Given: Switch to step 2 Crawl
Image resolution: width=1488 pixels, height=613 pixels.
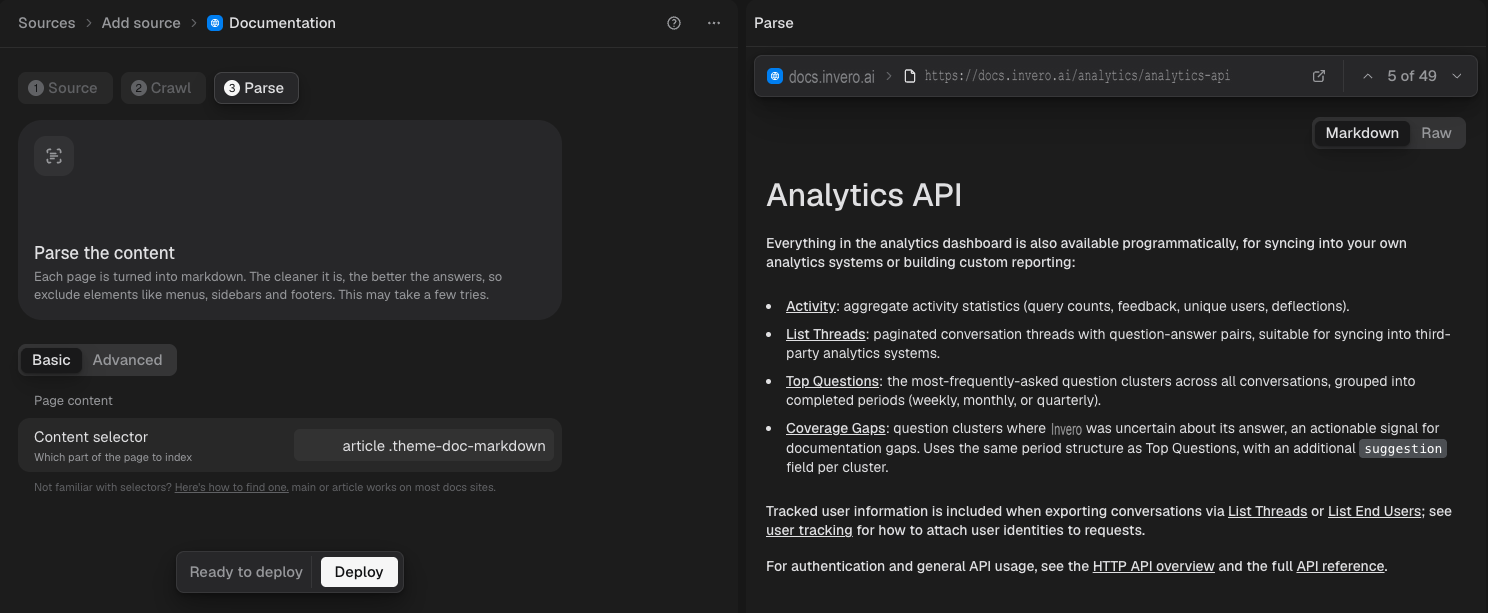Looking at the screenshot, I should [163, 88].
